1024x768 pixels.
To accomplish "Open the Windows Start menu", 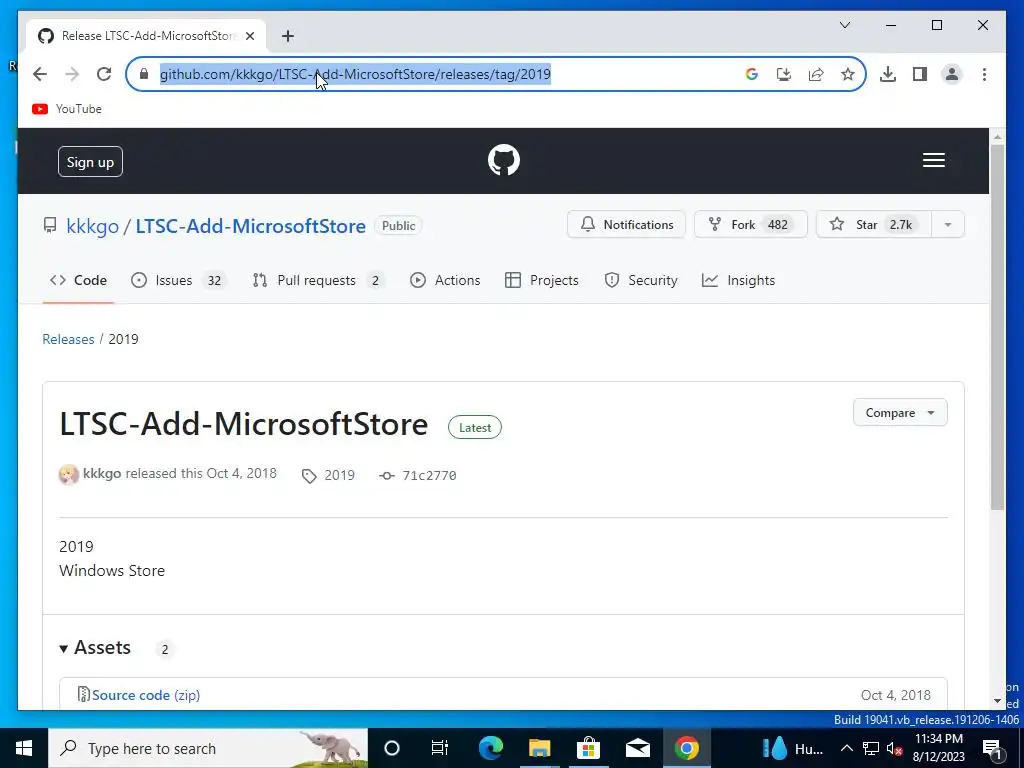I will pos(24,748).
